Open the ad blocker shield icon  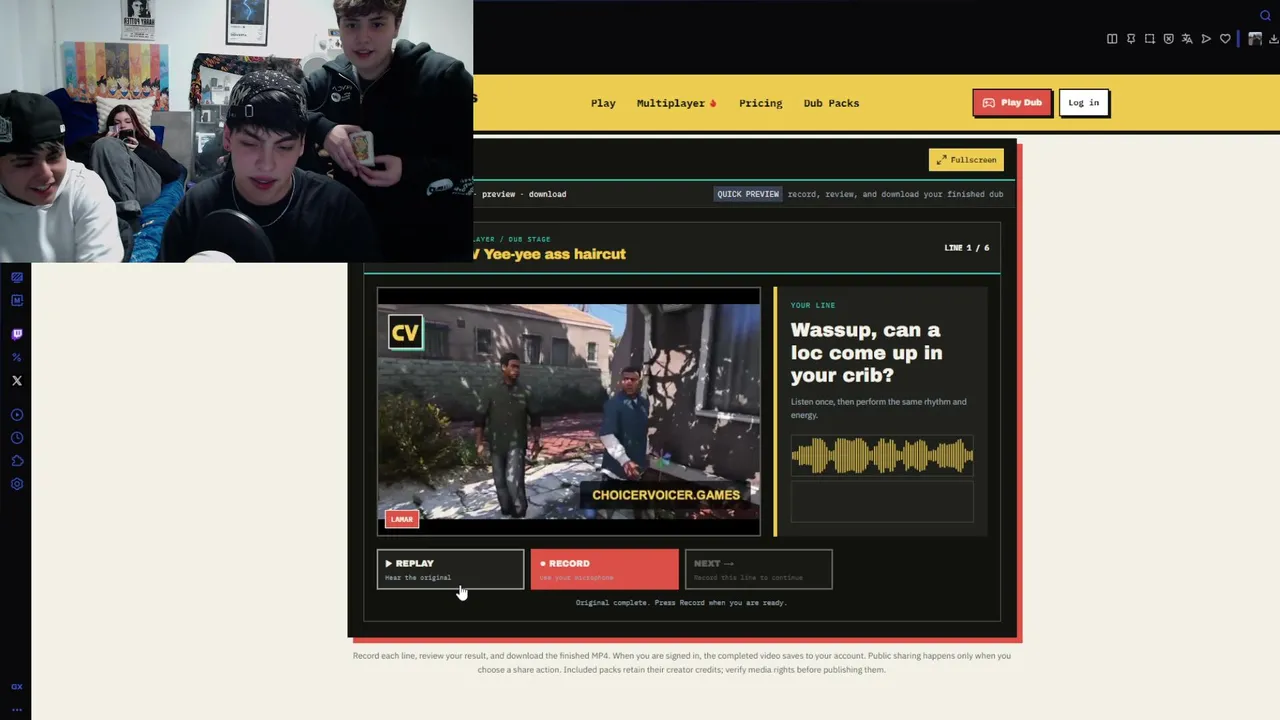pyautogui.click(x=1168, y=39)
